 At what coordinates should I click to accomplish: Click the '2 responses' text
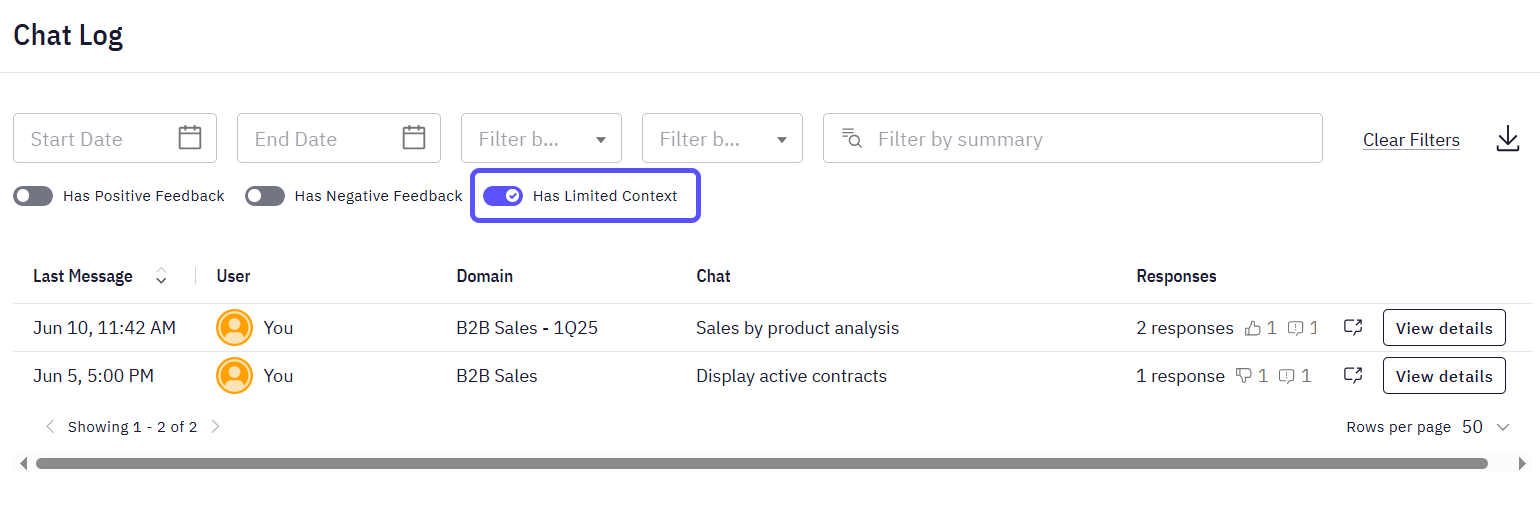pos(1185,328)
